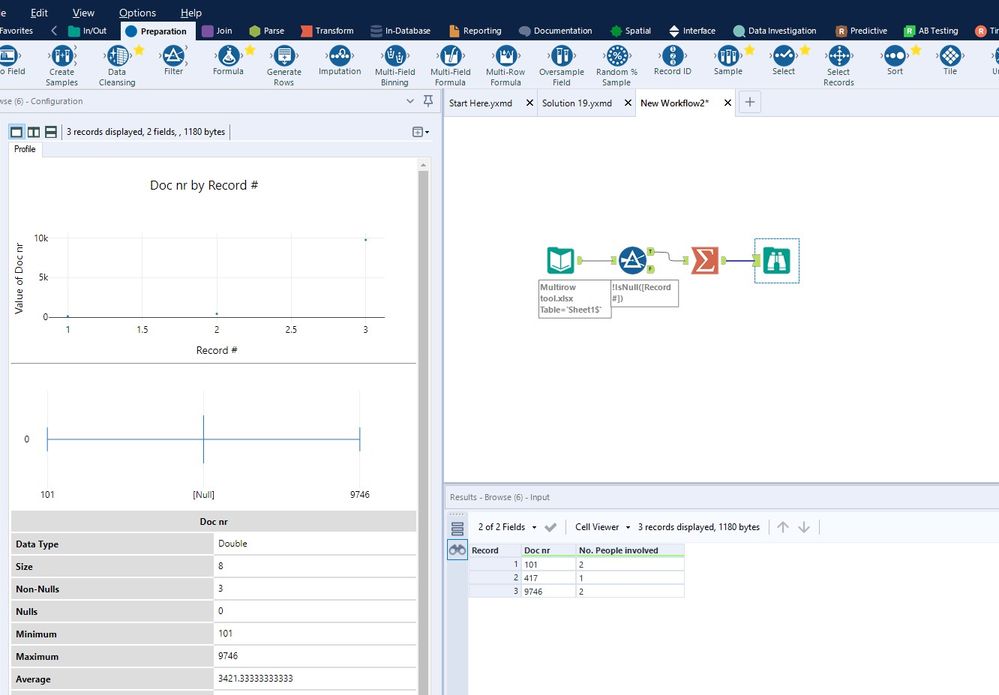Select the Multi-Field Binning tool
This screenshot has width=999, height=695.
(395, 66)
